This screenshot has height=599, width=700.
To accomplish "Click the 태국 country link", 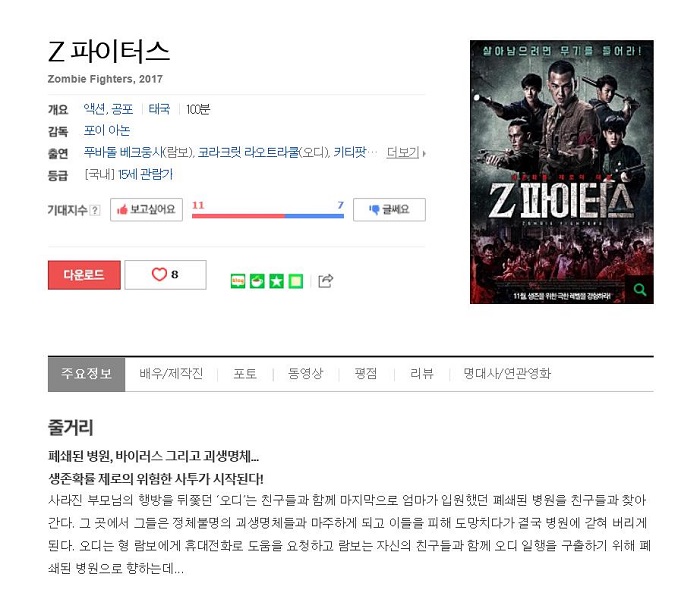I will pos(159,109).
